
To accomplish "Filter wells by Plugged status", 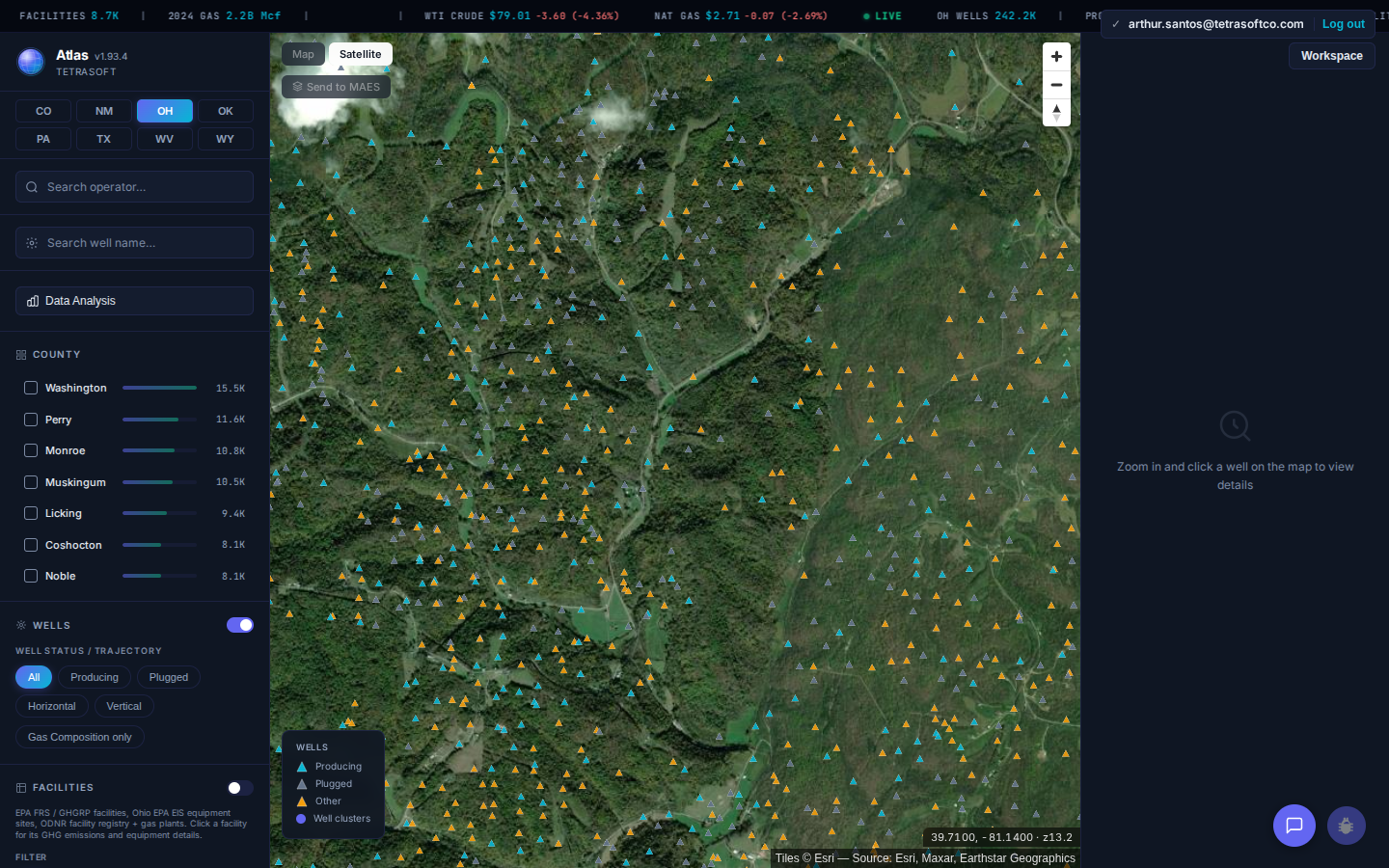I will [x=169, y=677].
